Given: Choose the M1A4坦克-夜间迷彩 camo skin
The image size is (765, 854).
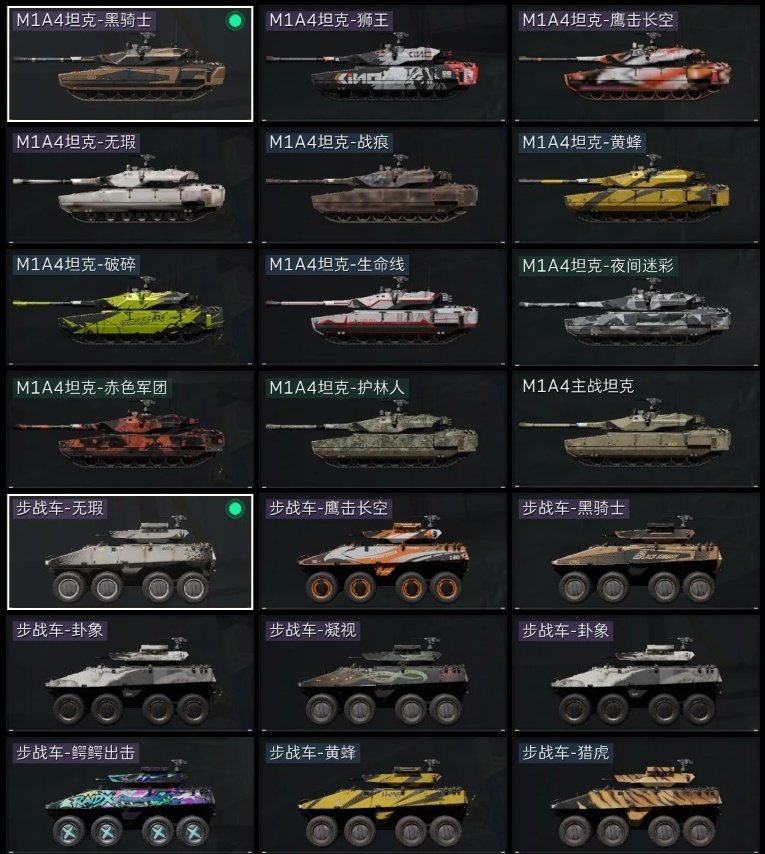Looking at the screenshot, I should tap(636, 307).
